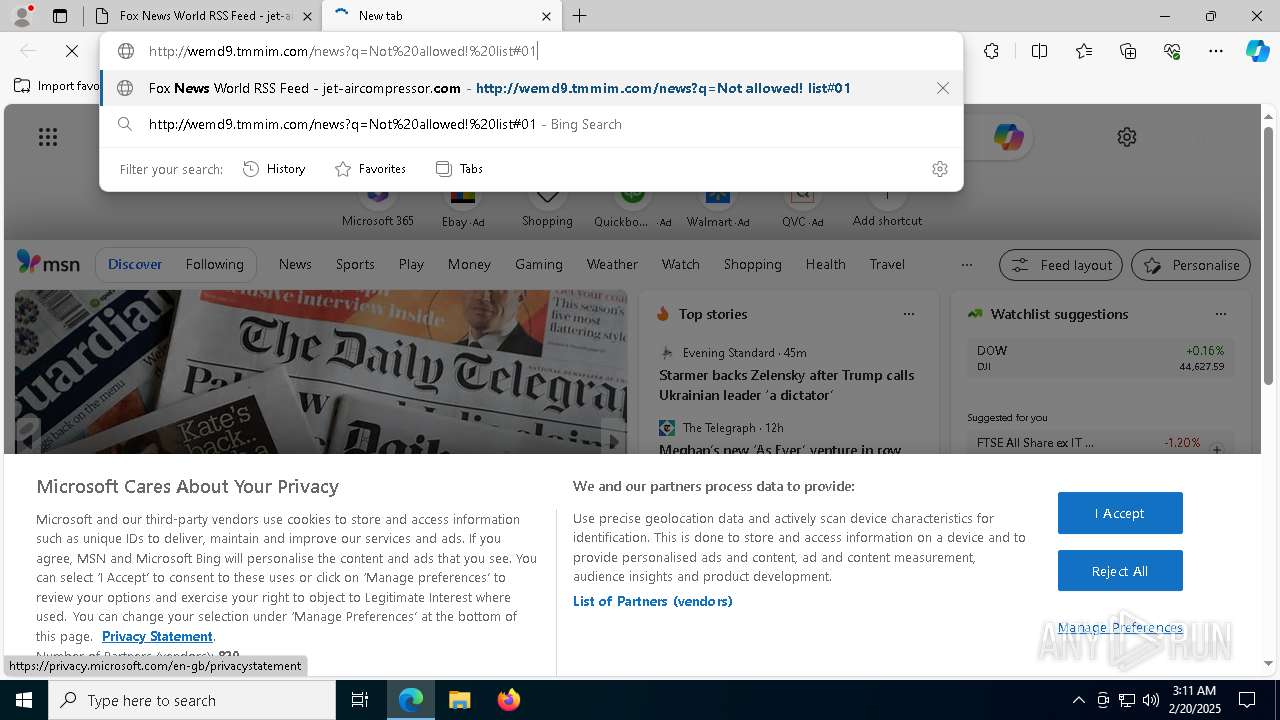This screenshot has height=720, width=1280.
Task: Expand more MSN categories ellipsis
Action: point(966,265)
